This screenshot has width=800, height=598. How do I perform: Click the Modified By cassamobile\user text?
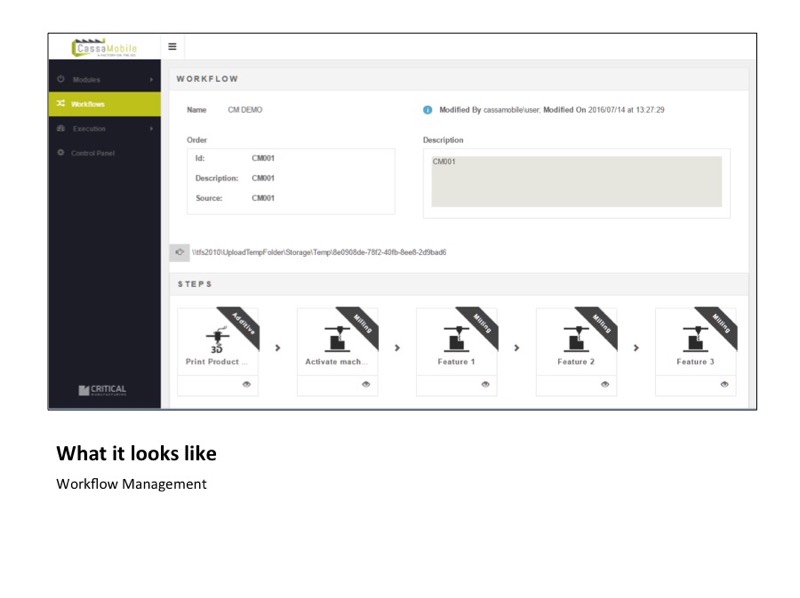pyautogui.click(x=489, y=110)
